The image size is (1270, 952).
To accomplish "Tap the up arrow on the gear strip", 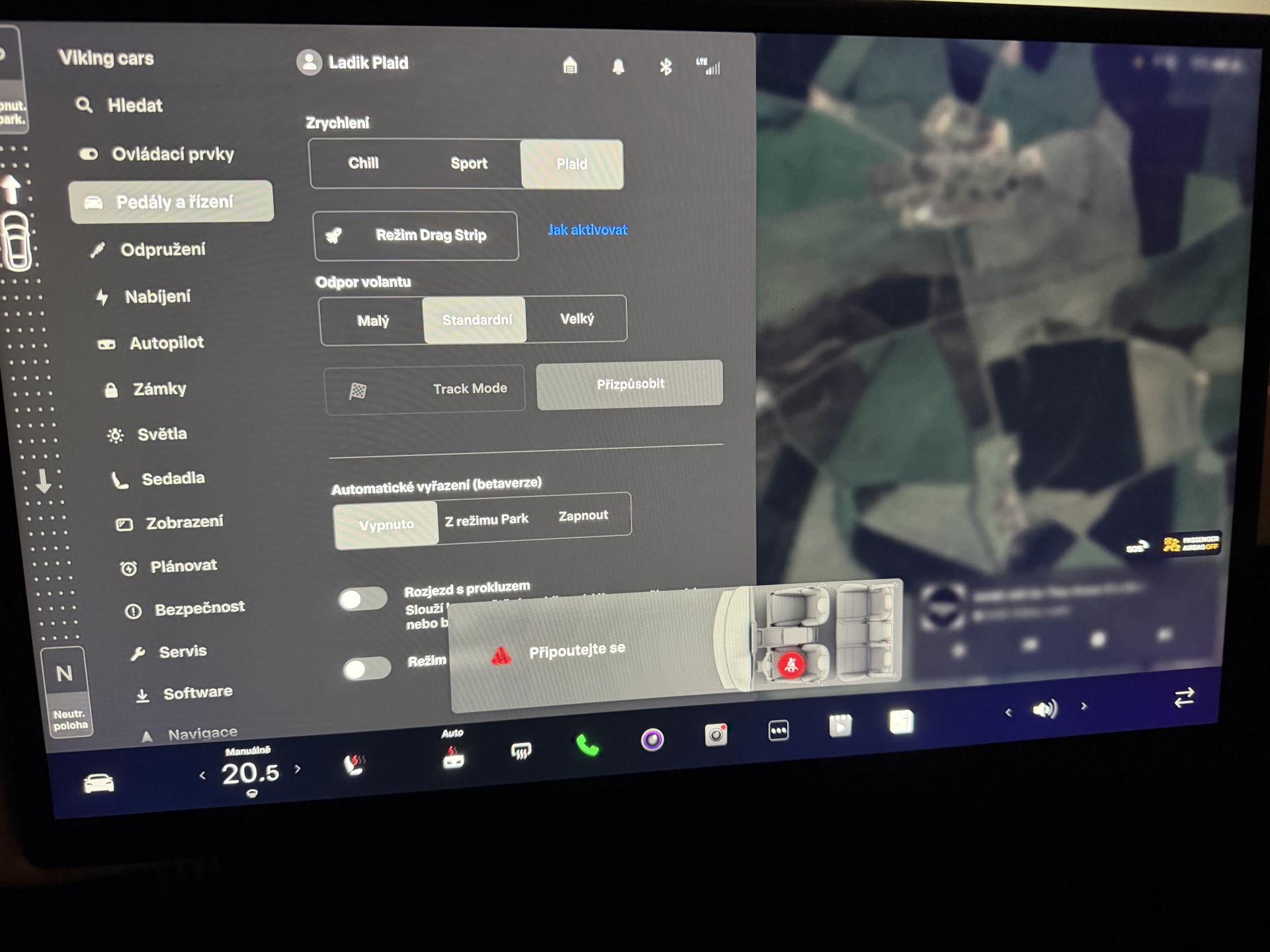I will pyautogui.click(x=12, y=190).
